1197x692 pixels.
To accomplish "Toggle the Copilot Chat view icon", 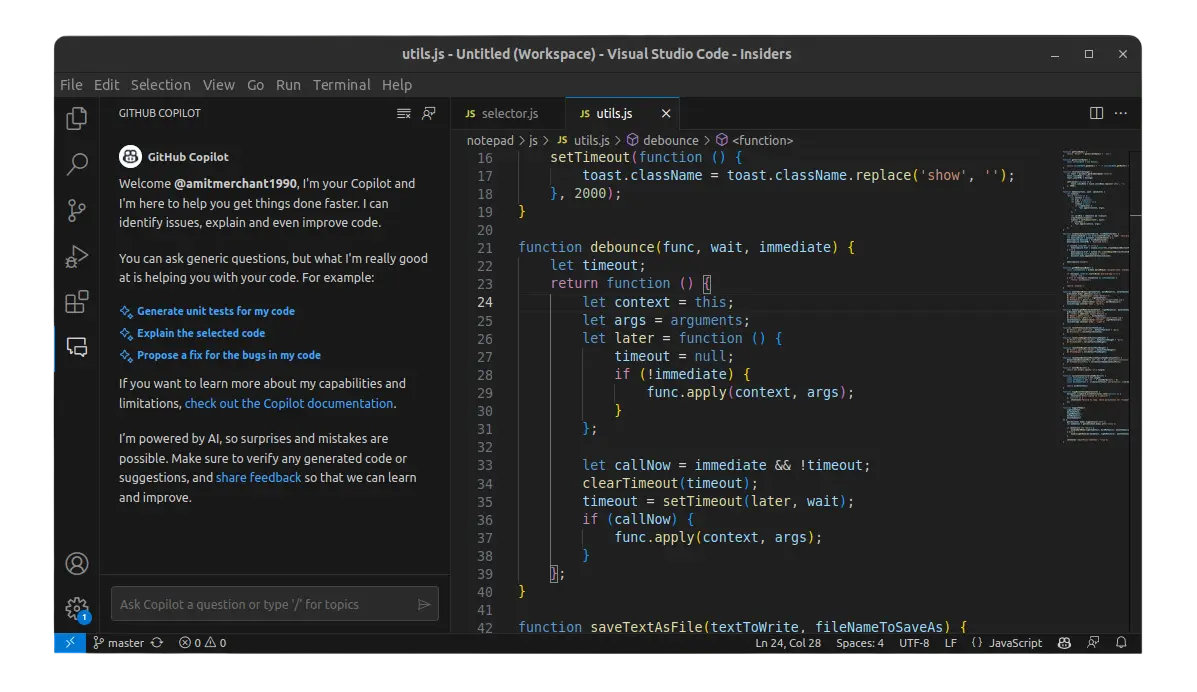I will click(x=76, y=347).
